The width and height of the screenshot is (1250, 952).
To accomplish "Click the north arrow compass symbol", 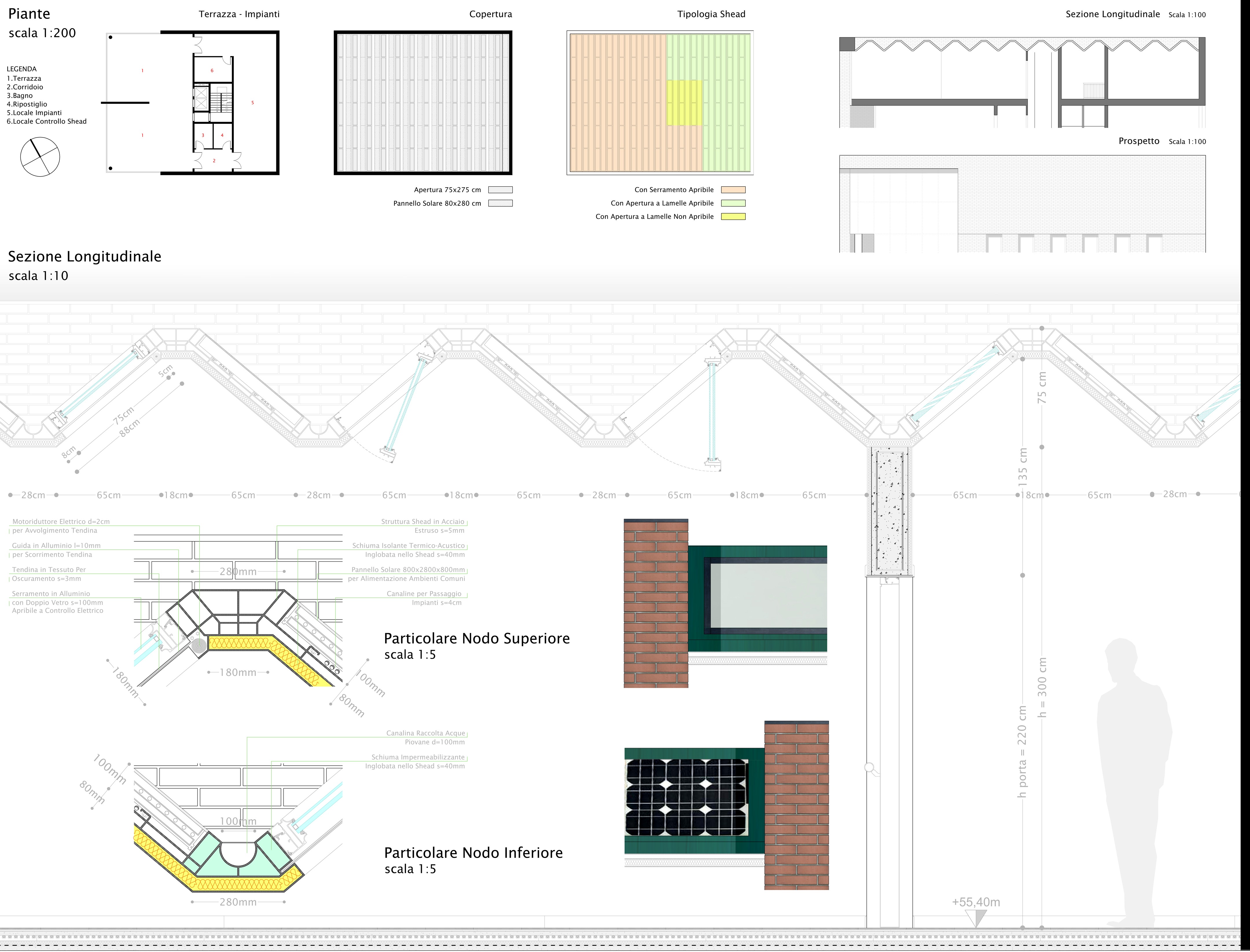I will [40, 157].
